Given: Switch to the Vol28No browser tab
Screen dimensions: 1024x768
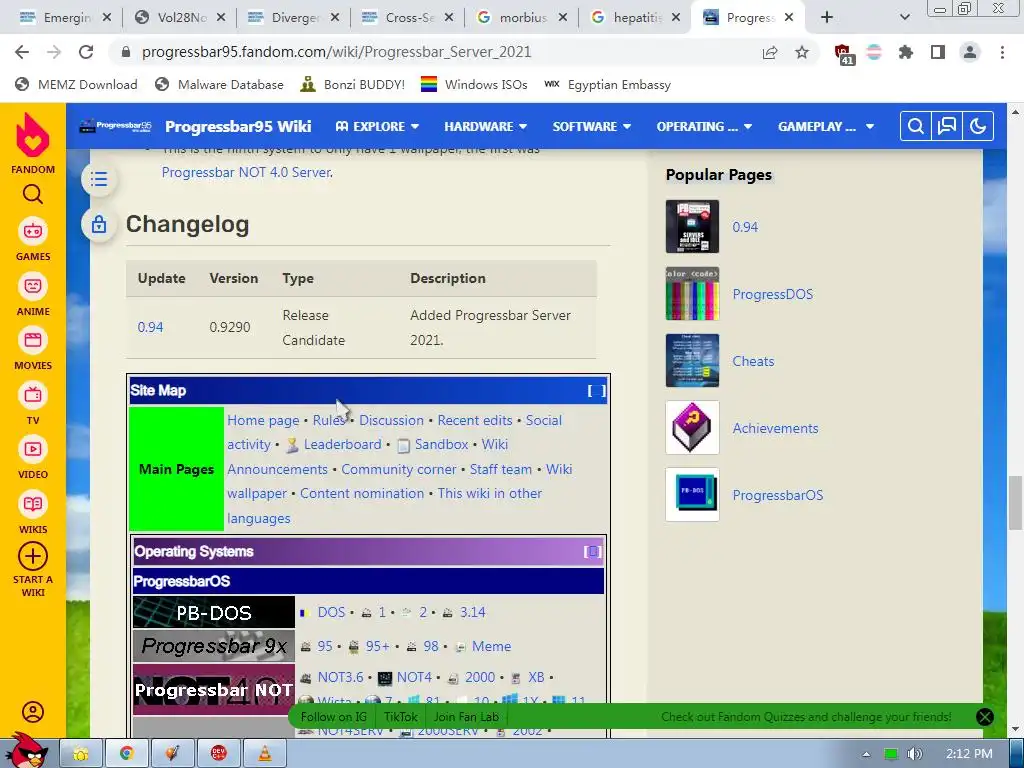Looking at the screenshot, I should (x=180, y=18).
